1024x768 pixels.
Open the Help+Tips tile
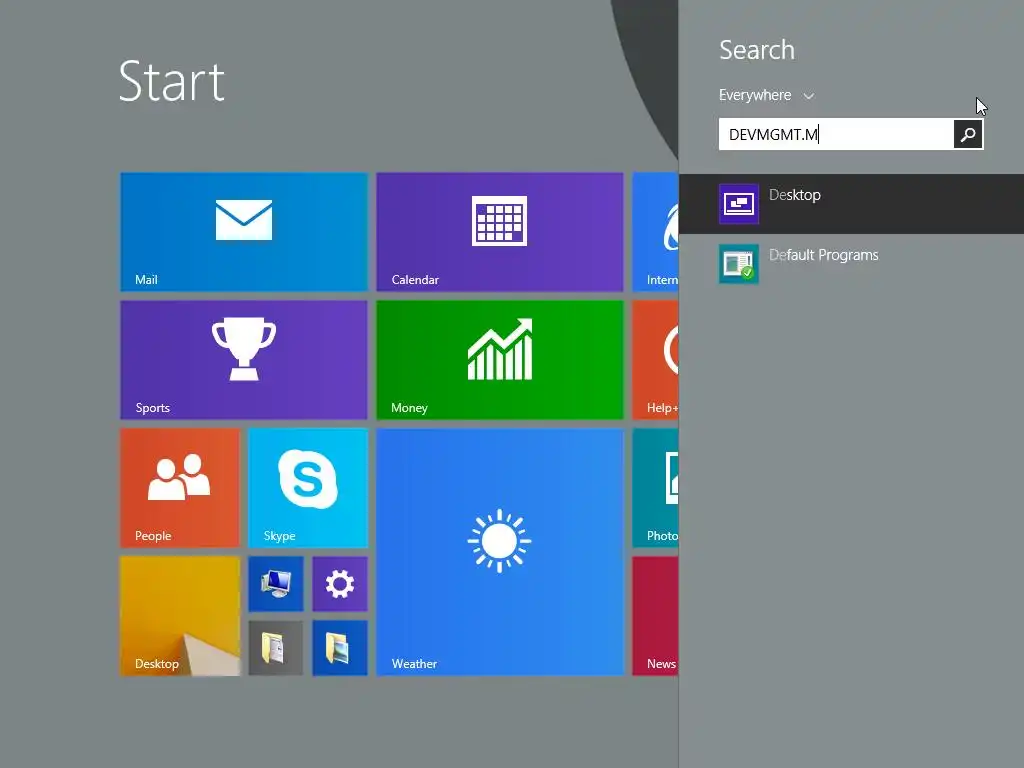tap(655, 360)
